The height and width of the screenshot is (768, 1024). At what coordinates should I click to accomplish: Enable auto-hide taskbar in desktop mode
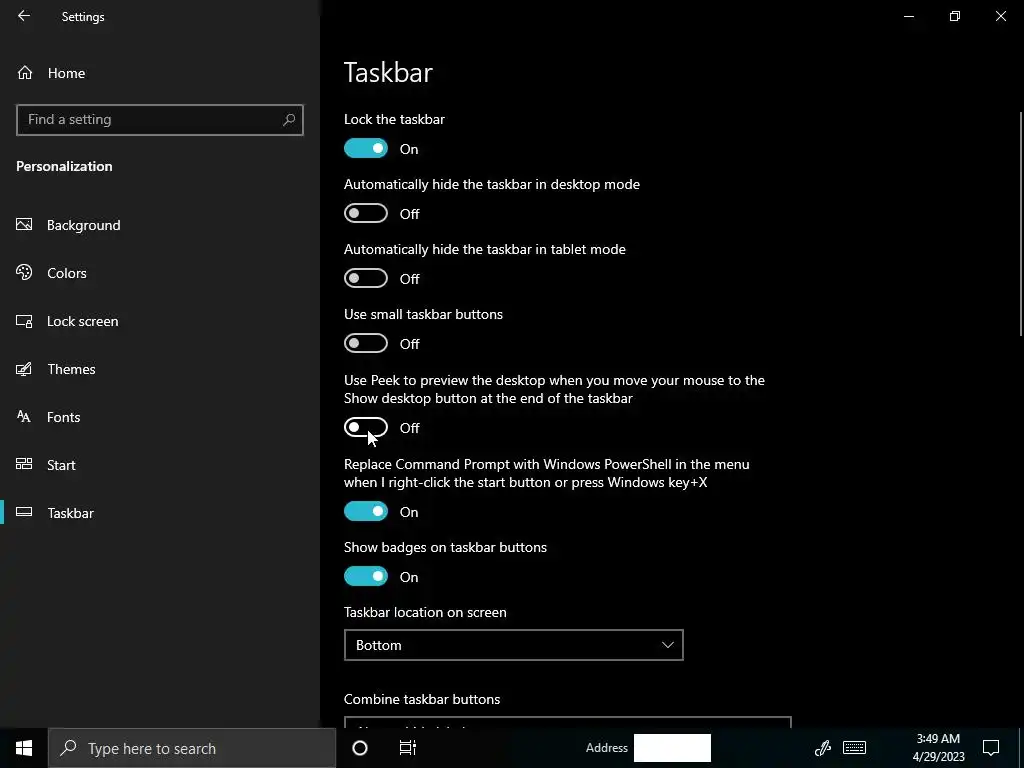point(366,213)
